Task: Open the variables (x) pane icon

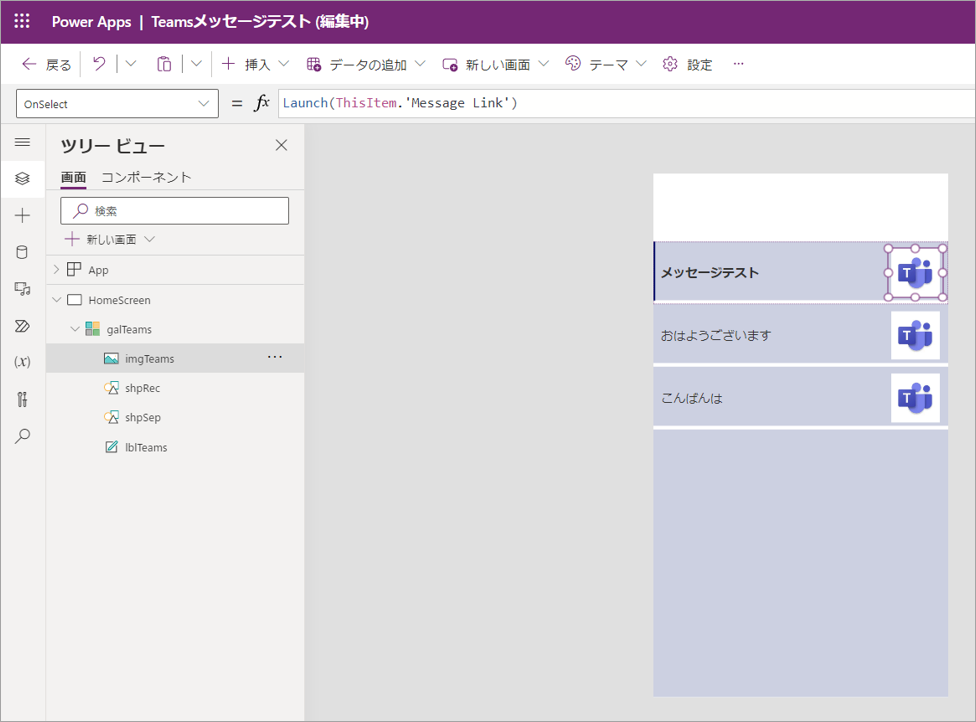Action: coord(22,362)
